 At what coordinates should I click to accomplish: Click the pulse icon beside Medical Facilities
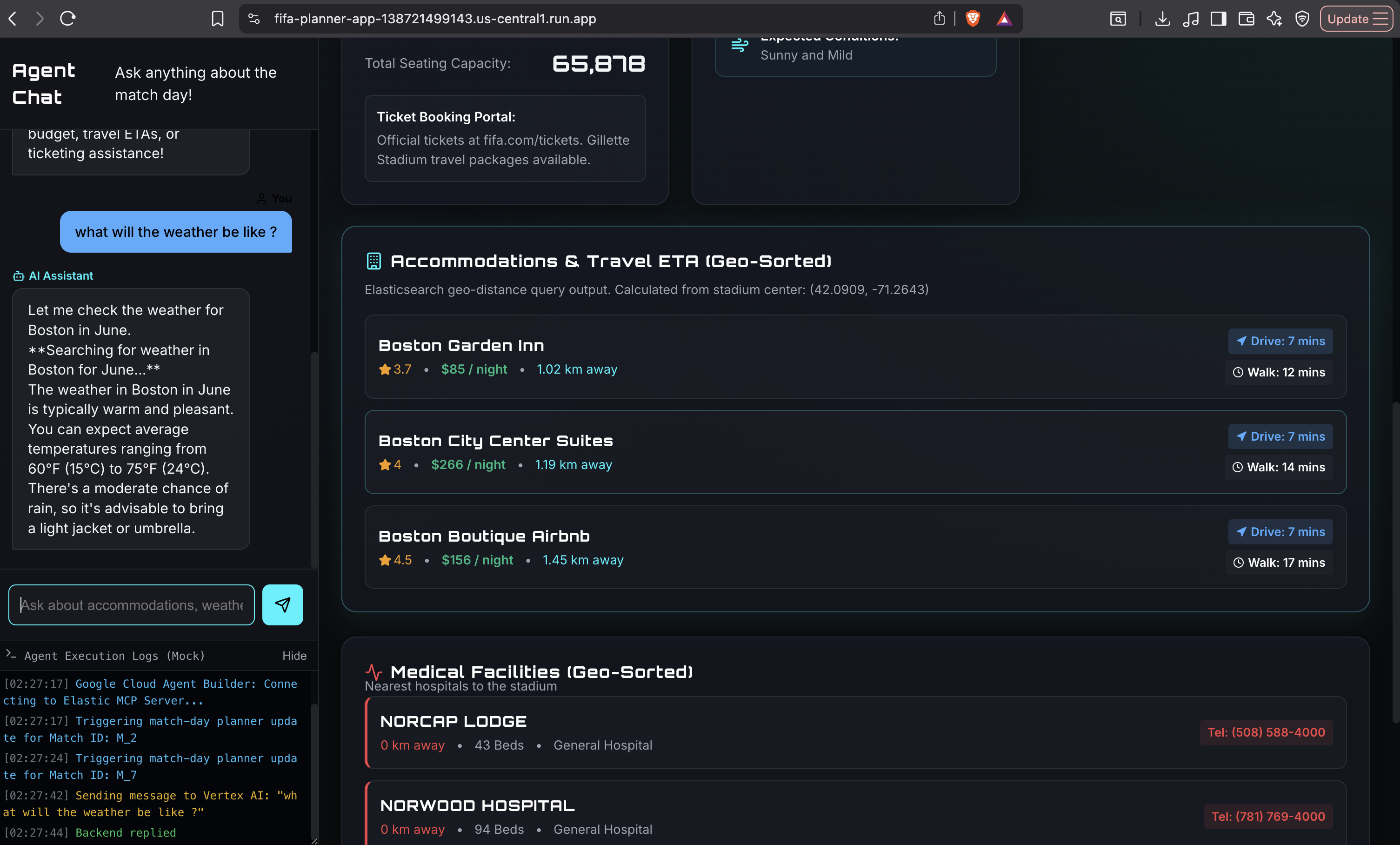373,672
